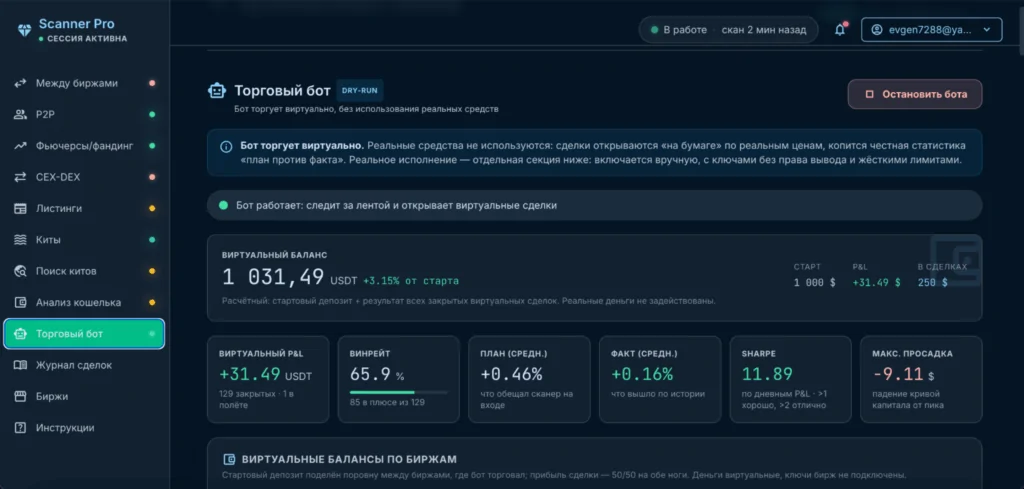Click the Между биржами arrows icon

(20, 83)
